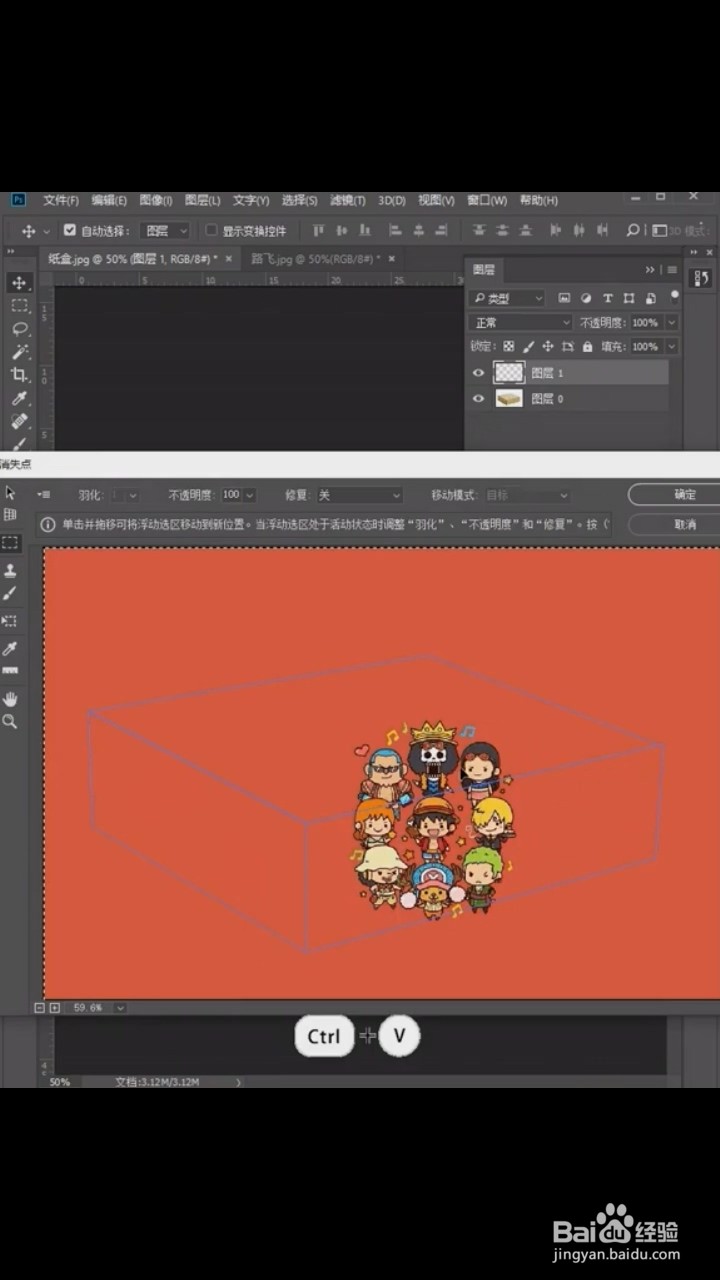Select Create Plane tool in Vanishing Point
The width and height of the screenshot is (720, 1280).
(x=10, y=515)
